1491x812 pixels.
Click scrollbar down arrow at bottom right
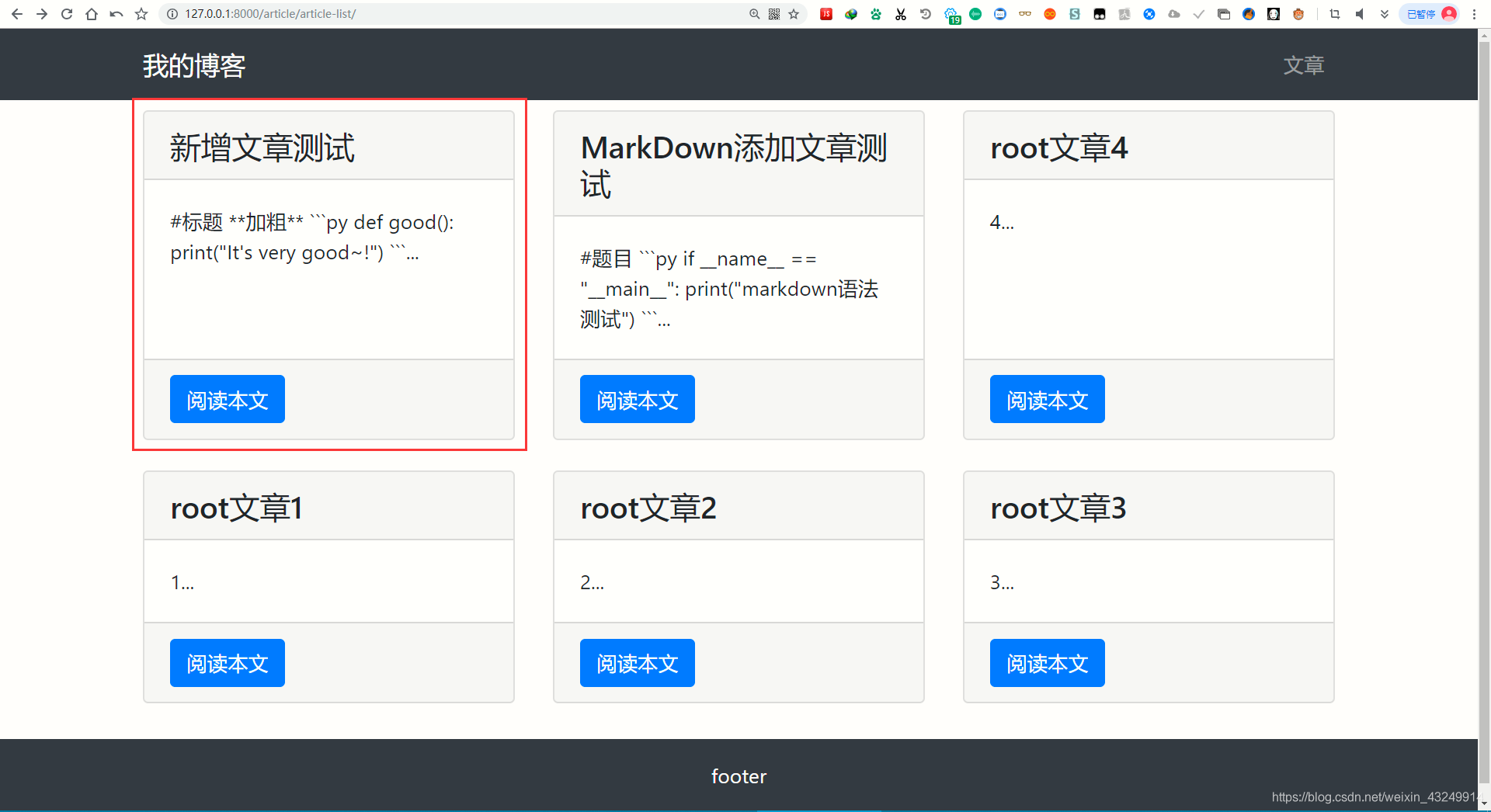click(1484, 804)
